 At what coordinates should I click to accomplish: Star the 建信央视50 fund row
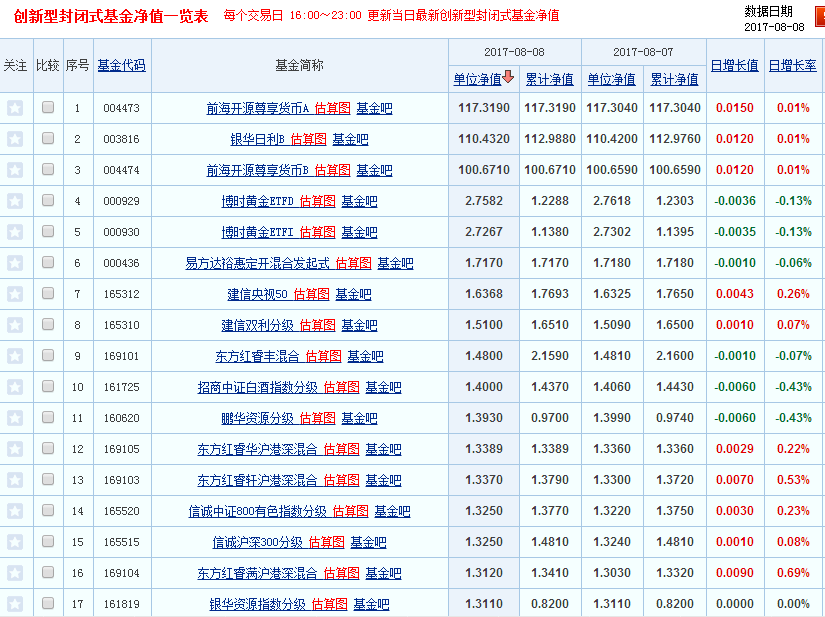click(15, 294)
